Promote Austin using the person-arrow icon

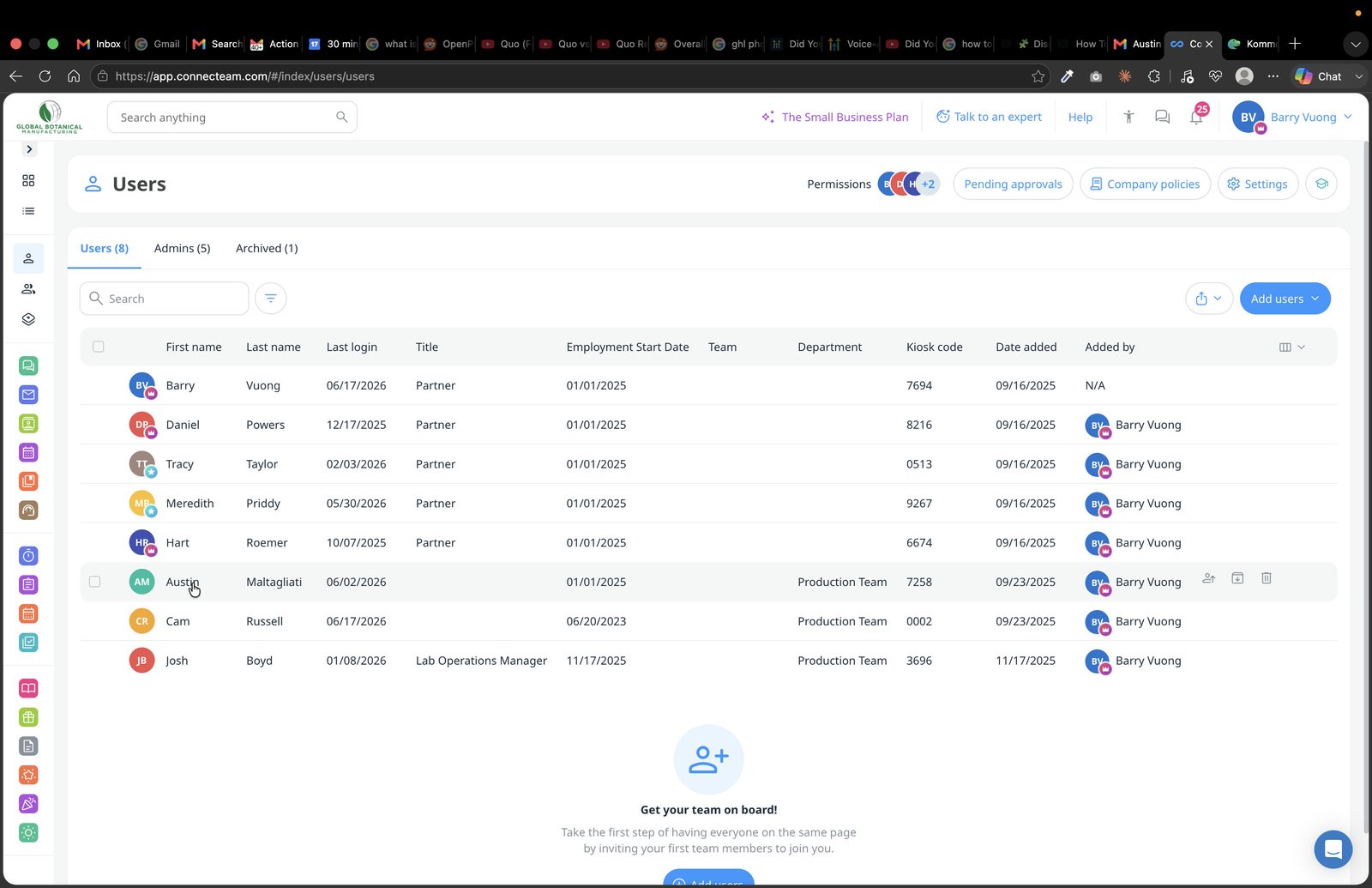tap(1208, 578)
